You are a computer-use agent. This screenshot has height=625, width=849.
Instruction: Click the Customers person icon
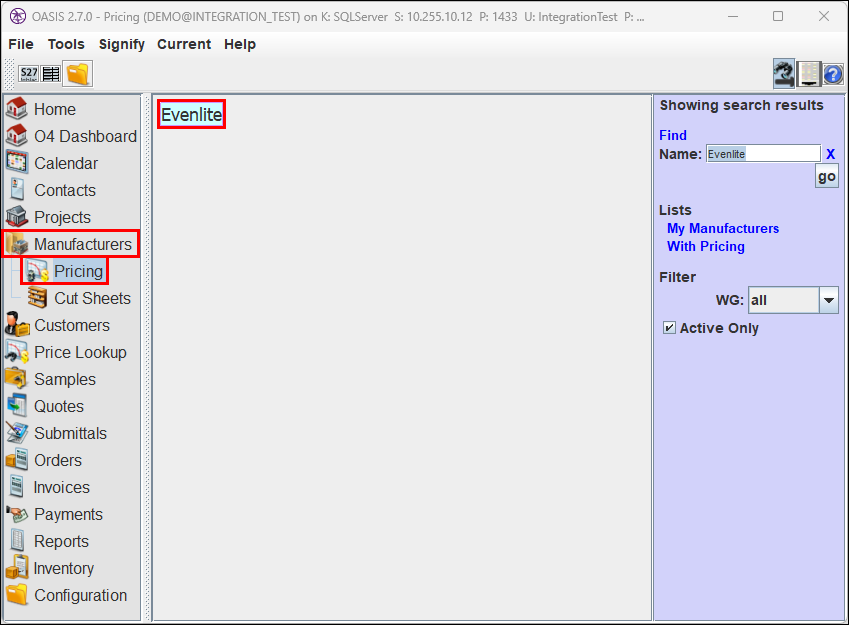(x=17, y=324)
